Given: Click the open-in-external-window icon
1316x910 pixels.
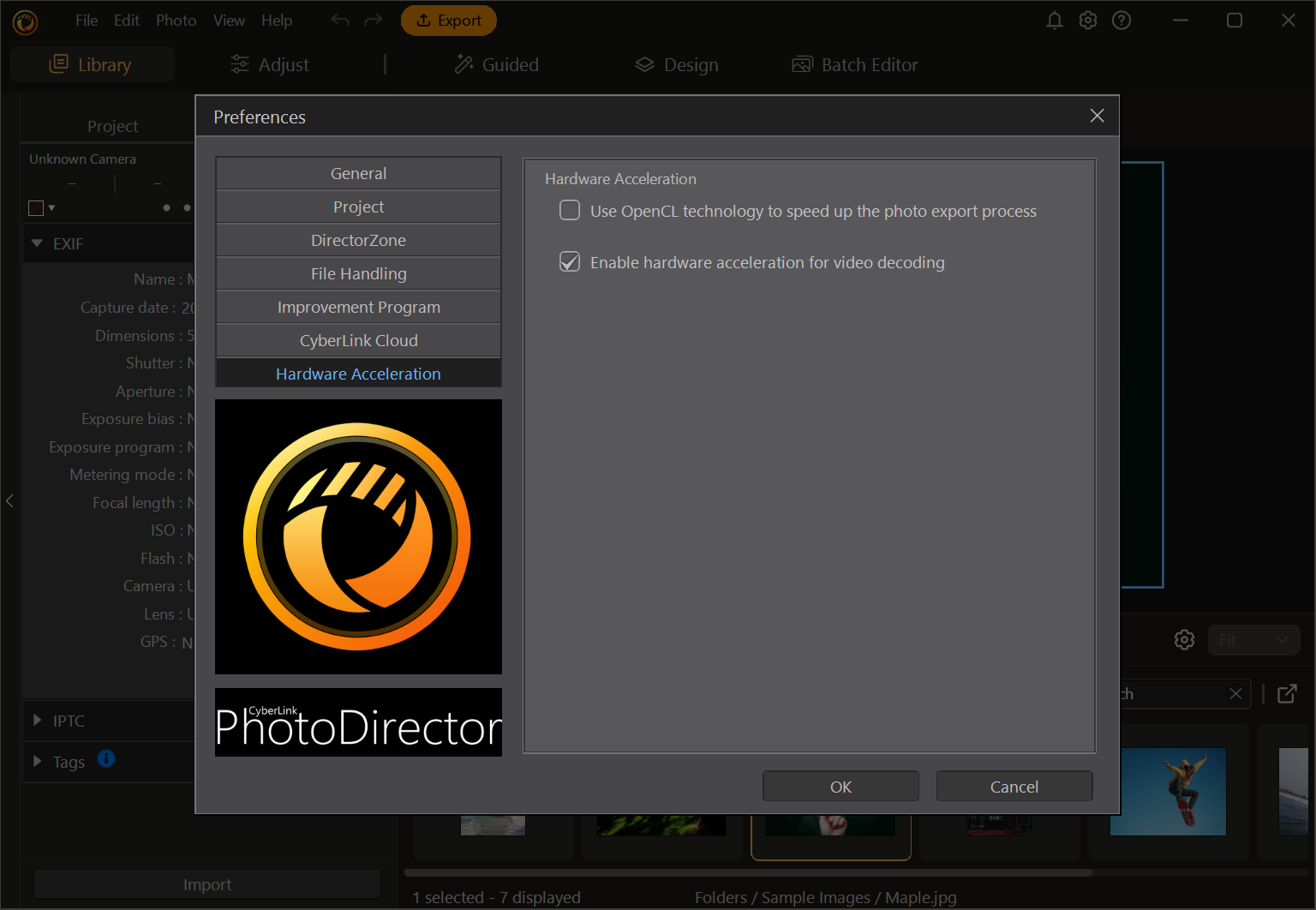Looking at the screenshot, I should [1287, 694].
